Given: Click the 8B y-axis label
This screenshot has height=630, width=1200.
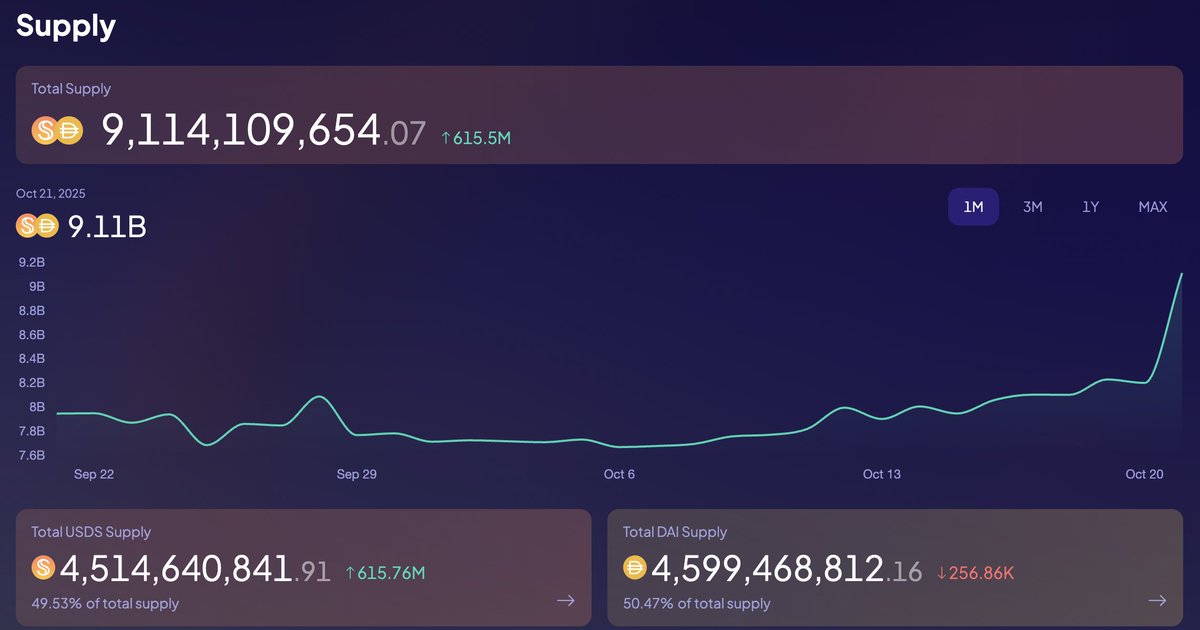Looking at the screenshot, I should point(37,407).
